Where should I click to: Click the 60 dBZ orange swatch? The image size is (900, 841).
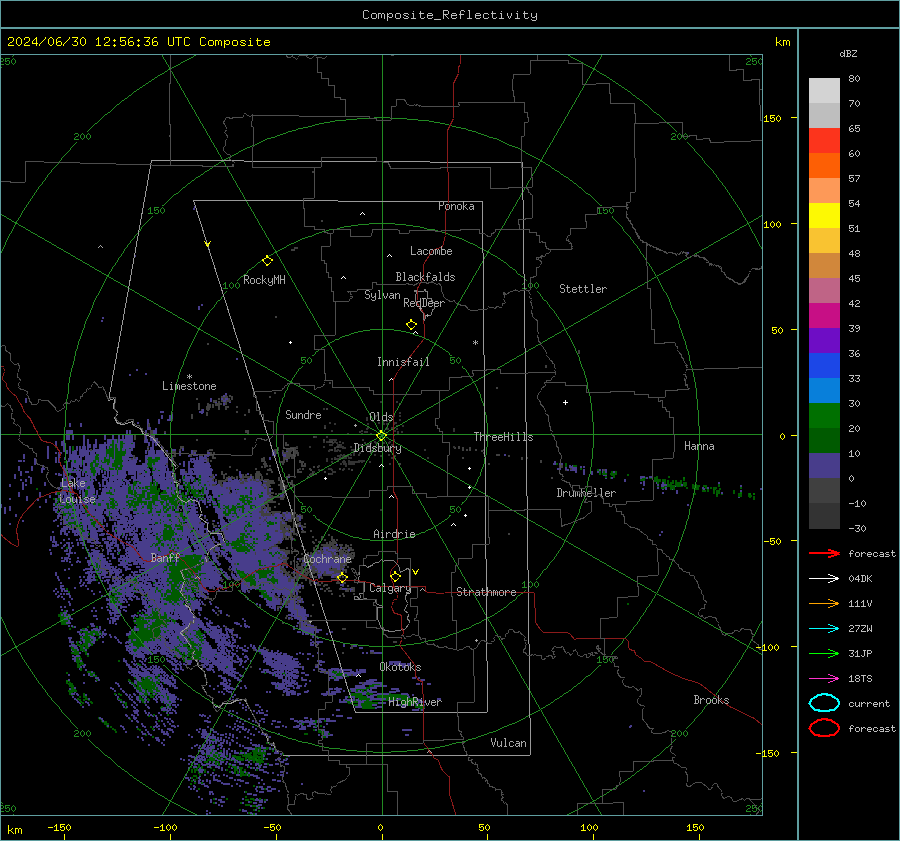click(x=824, y=166)
